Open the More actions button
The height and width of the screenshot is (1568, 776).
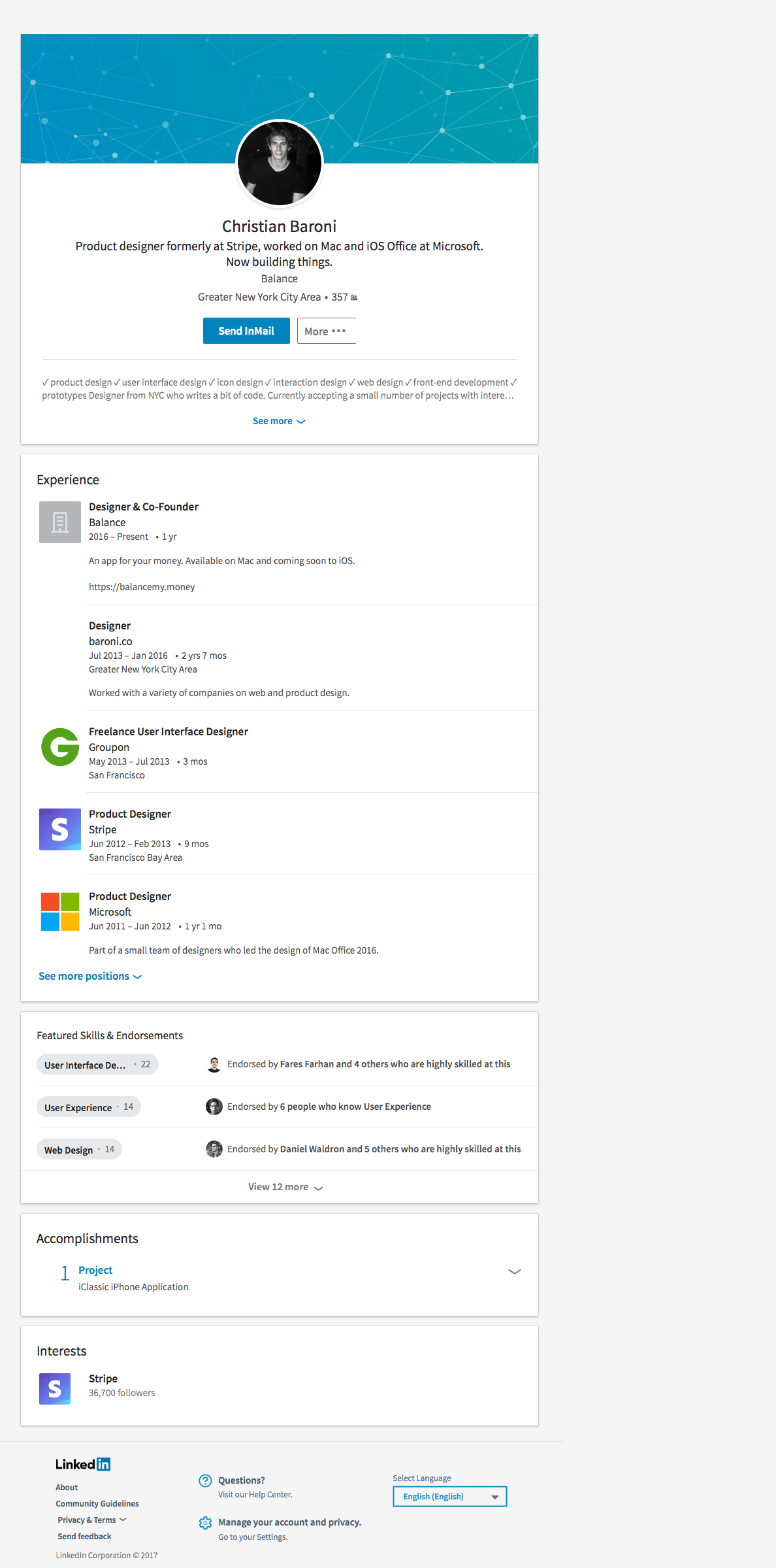pos(326,331)
